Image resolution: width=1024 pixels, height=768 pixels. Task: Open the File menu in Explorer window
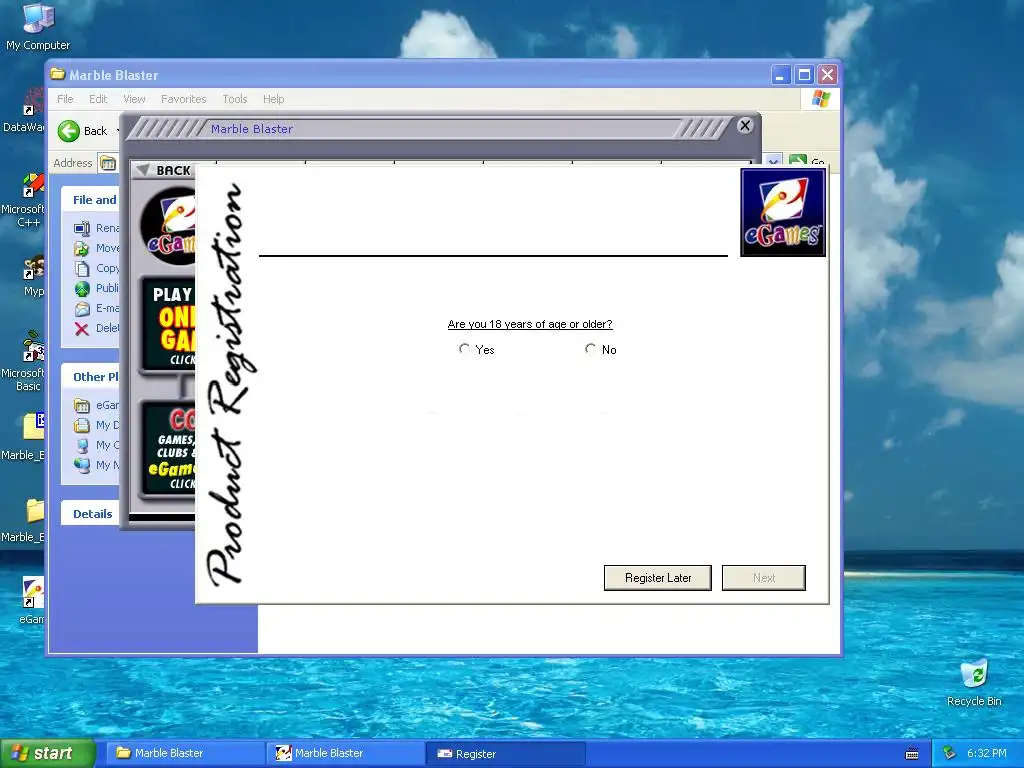65,99
